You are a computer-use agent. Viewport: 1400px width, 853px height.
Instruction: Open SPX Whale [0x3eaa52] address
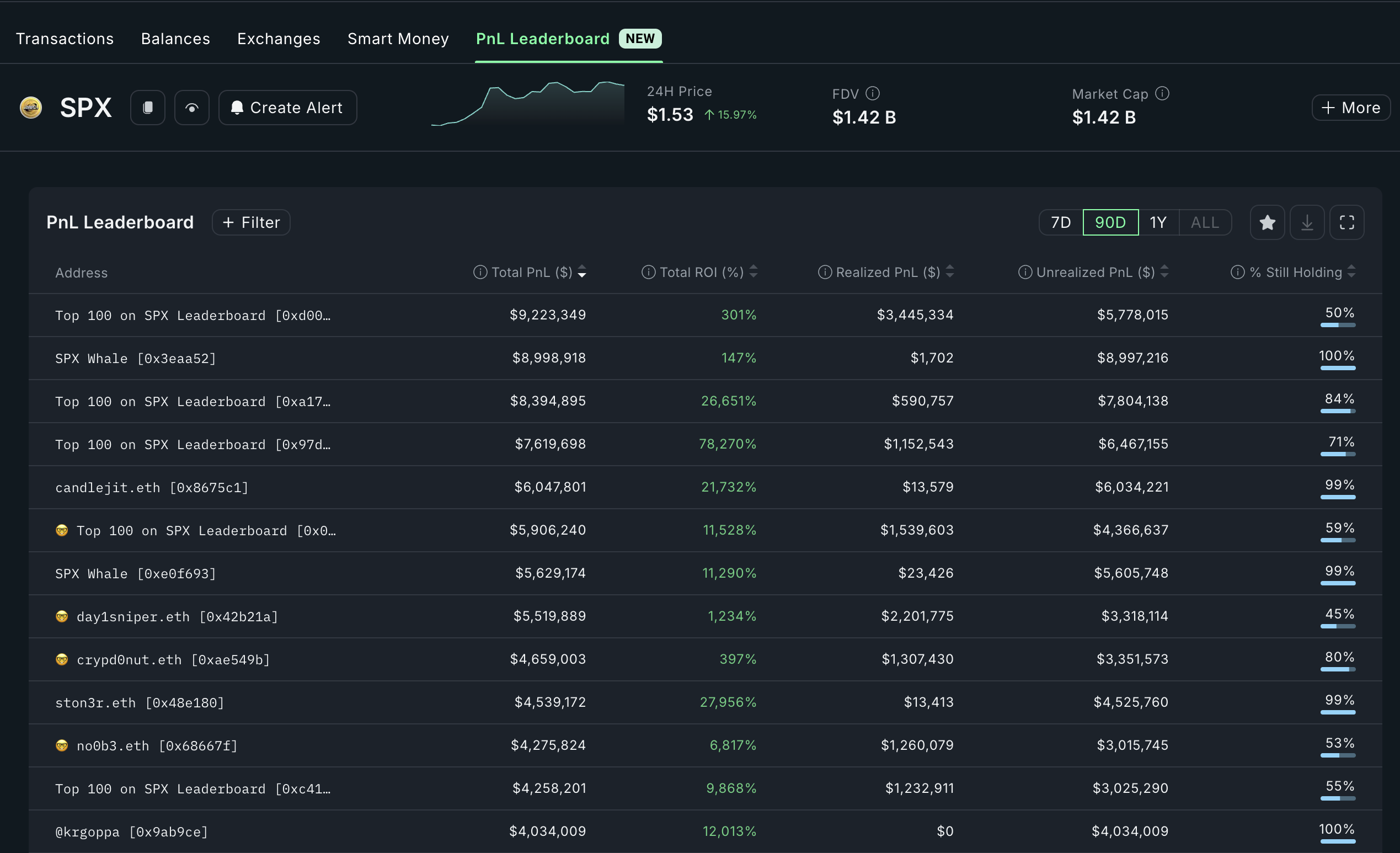pyautogui.click(x=136, y=359)
